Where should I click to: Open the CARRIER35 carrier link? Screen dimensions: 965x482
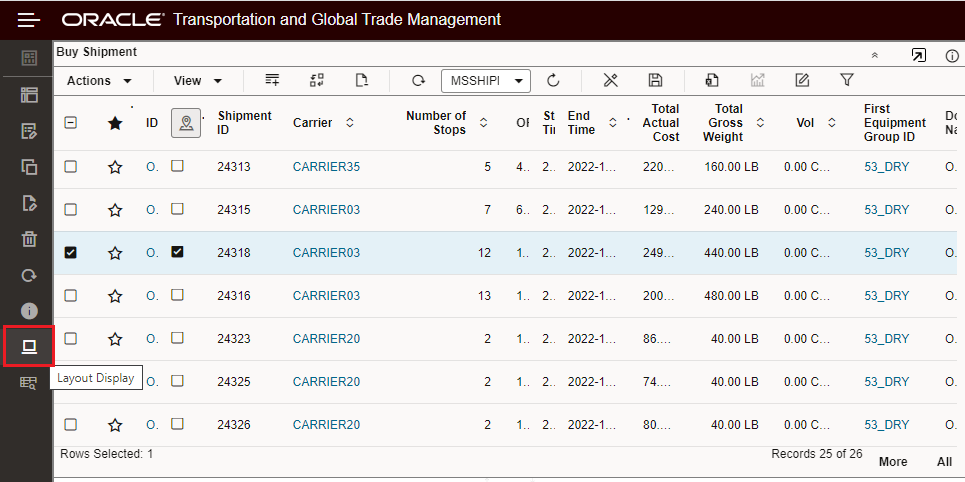[x=326, y=167]
